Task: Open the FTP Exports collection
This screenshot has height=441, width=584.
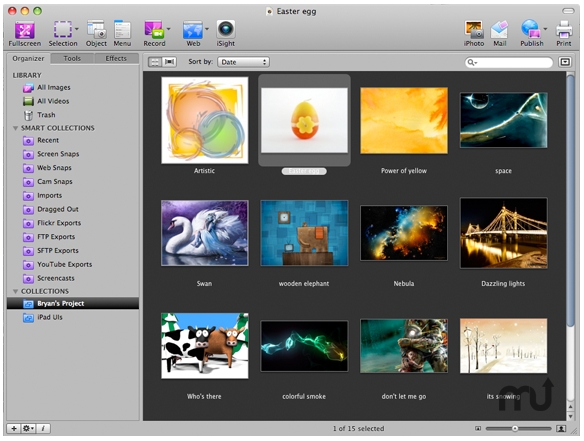Action: click(73, 237)
